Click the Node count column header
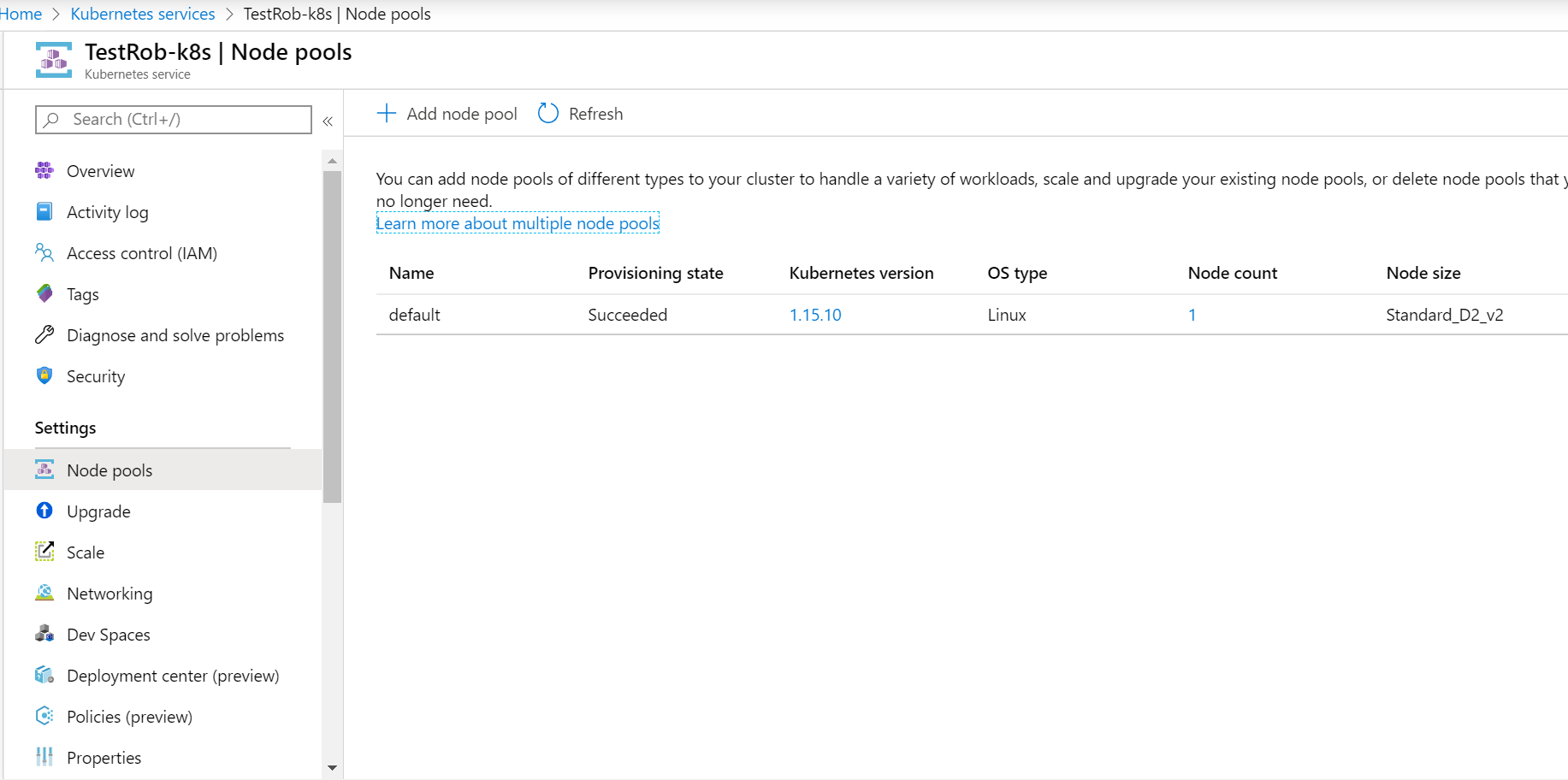Image resolution: width=1568 pixels, height=780 pixels. (1232, 273)
